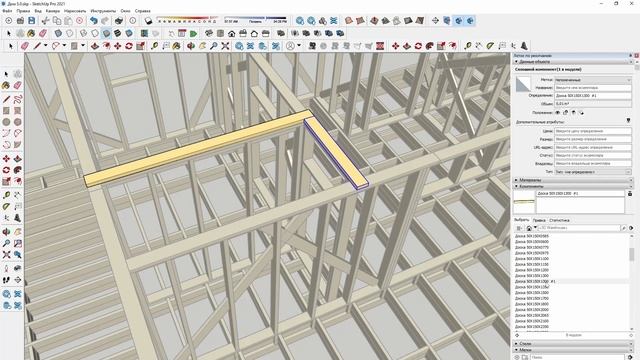
Task: Click the Save floppy disk icon
Action: click(x=31, y=20)
